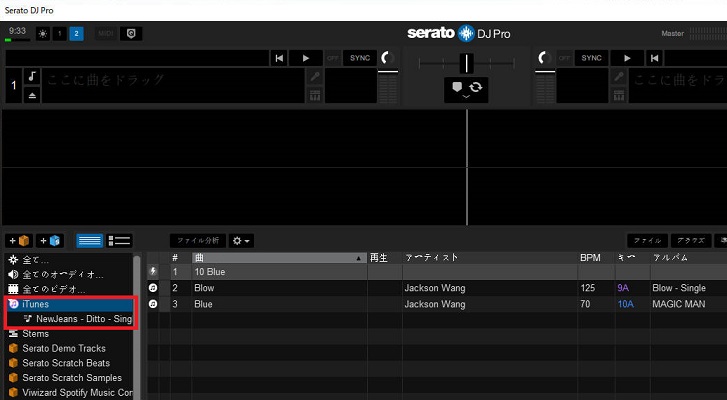
Task: Toggle the right deck OFF sync button
Action: point(564,58)
